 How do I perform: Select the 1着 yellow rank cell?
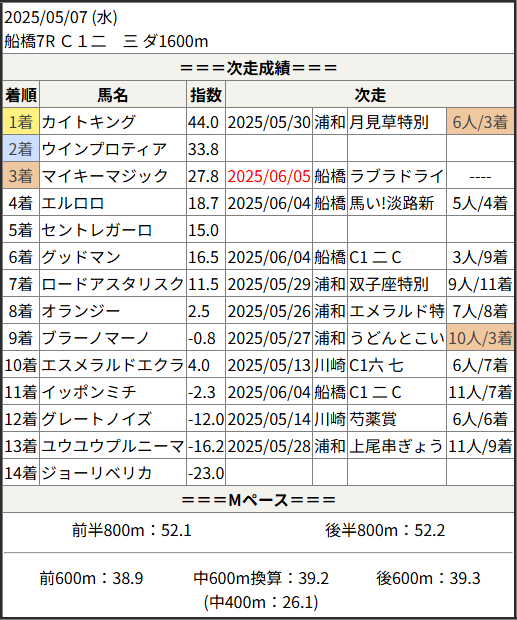coord(21,121)
